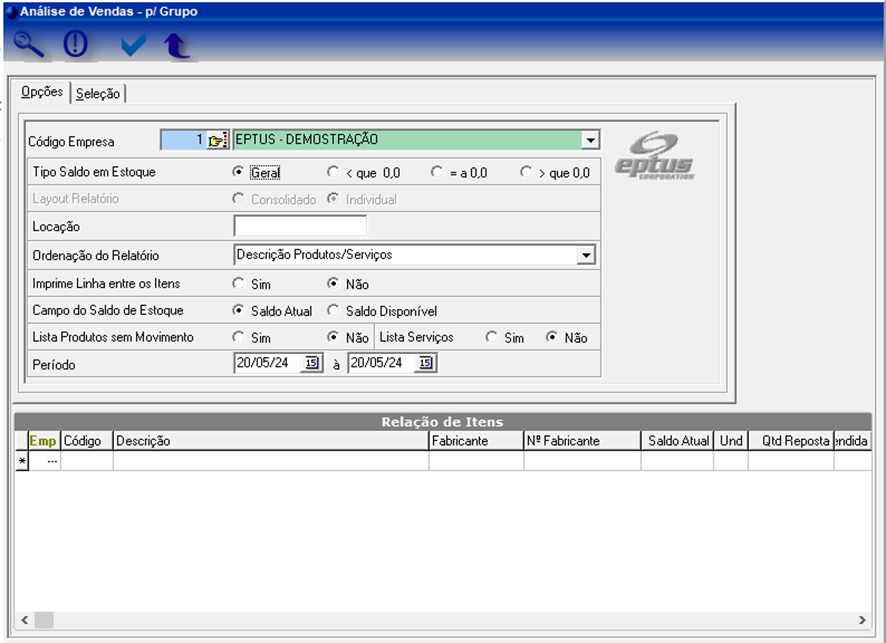This screenshot has height=643, width=886.
Task: Click the magnifying glass search icon
Action: click(31, 45)
